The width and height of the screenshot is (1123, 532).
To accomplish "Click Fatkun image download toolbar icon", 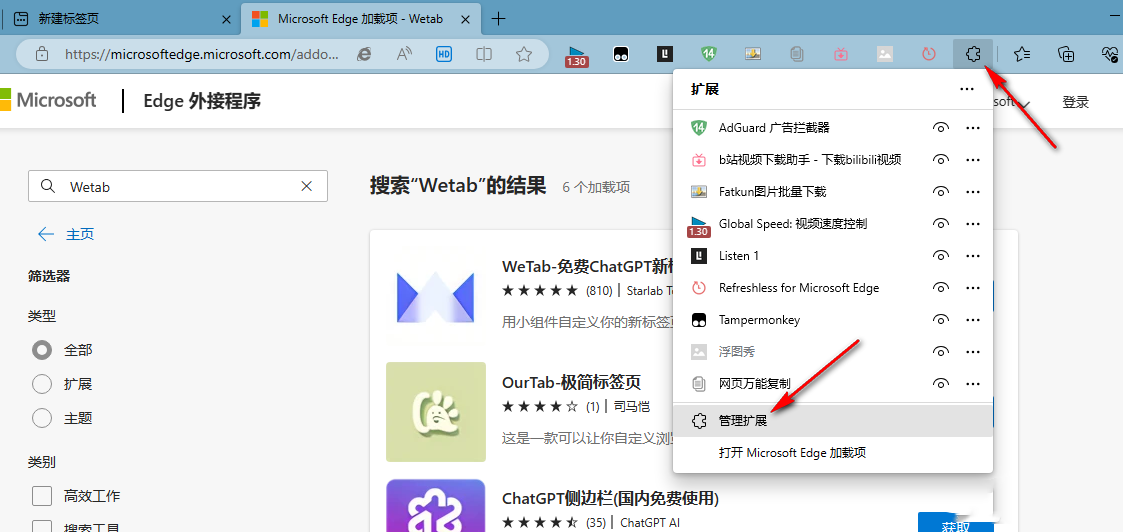I will [753, 54].
